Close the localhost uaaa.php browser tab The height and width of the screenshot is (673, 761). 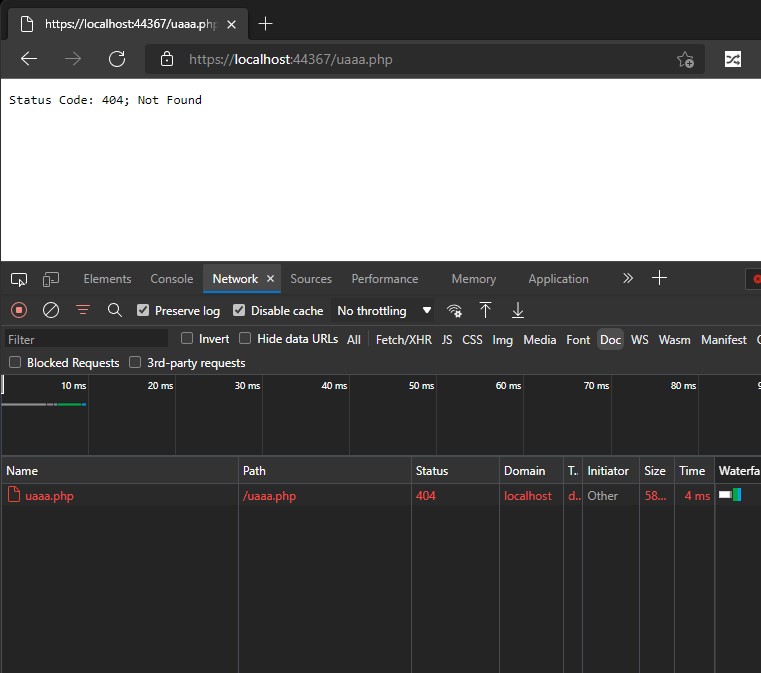[232, 24]
